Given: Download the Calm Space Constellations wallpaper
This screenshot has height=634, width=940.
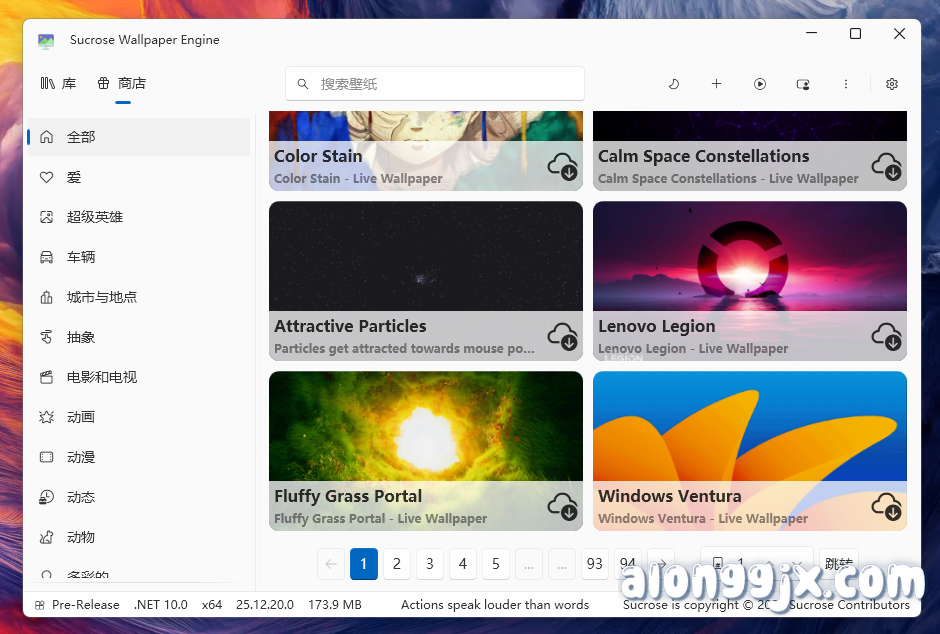Looking at the screenshot, I should click(887, 168).
